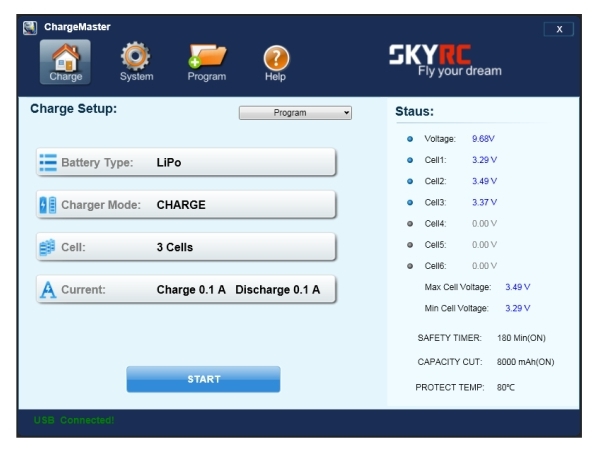Click the Voltage status indicator dot
The height and width of the screenshot is (452, 596).
click(410, 139)
